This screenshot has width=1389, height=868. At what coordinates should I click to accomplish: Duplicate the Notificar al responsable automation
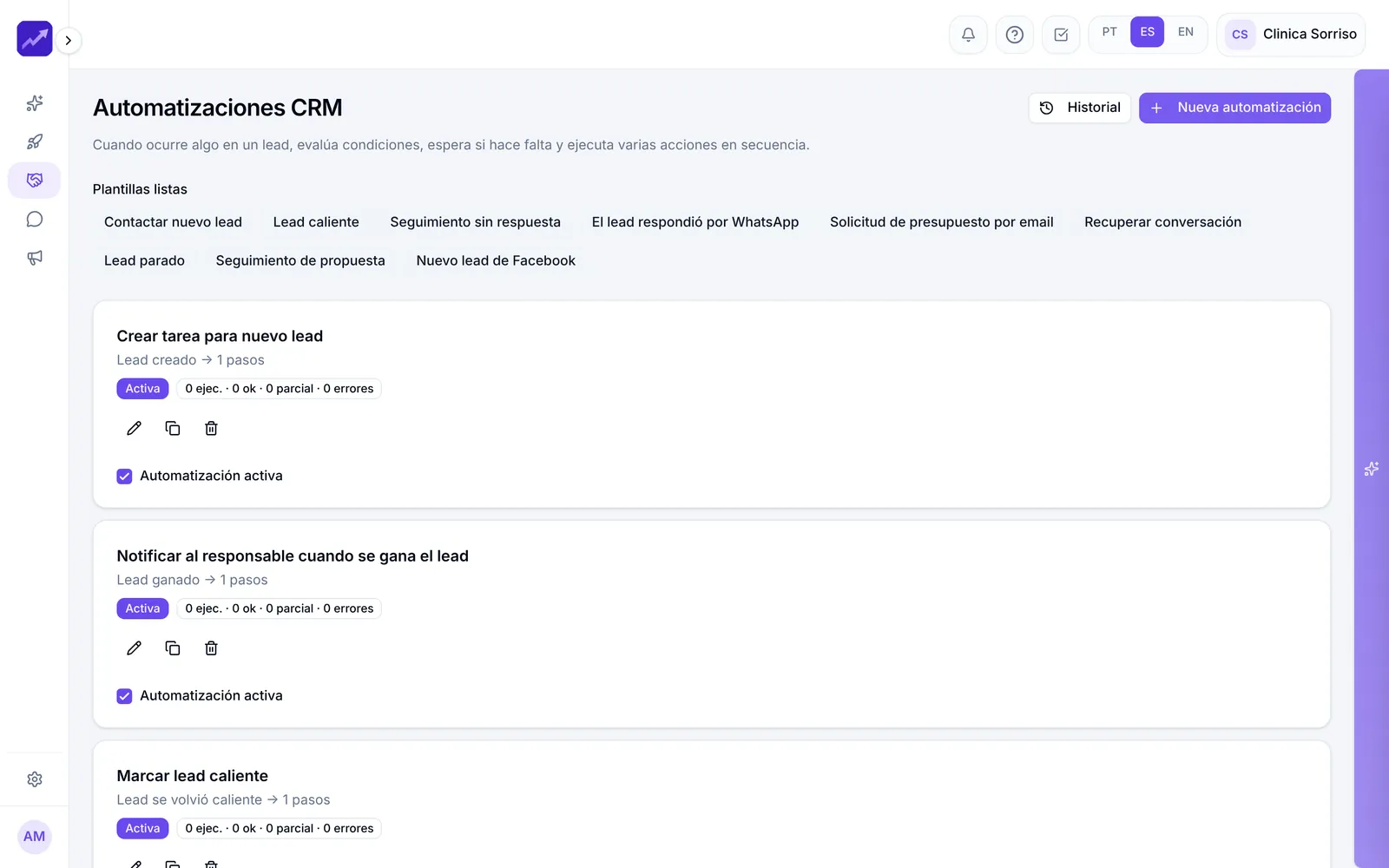(x=173, y=648)
